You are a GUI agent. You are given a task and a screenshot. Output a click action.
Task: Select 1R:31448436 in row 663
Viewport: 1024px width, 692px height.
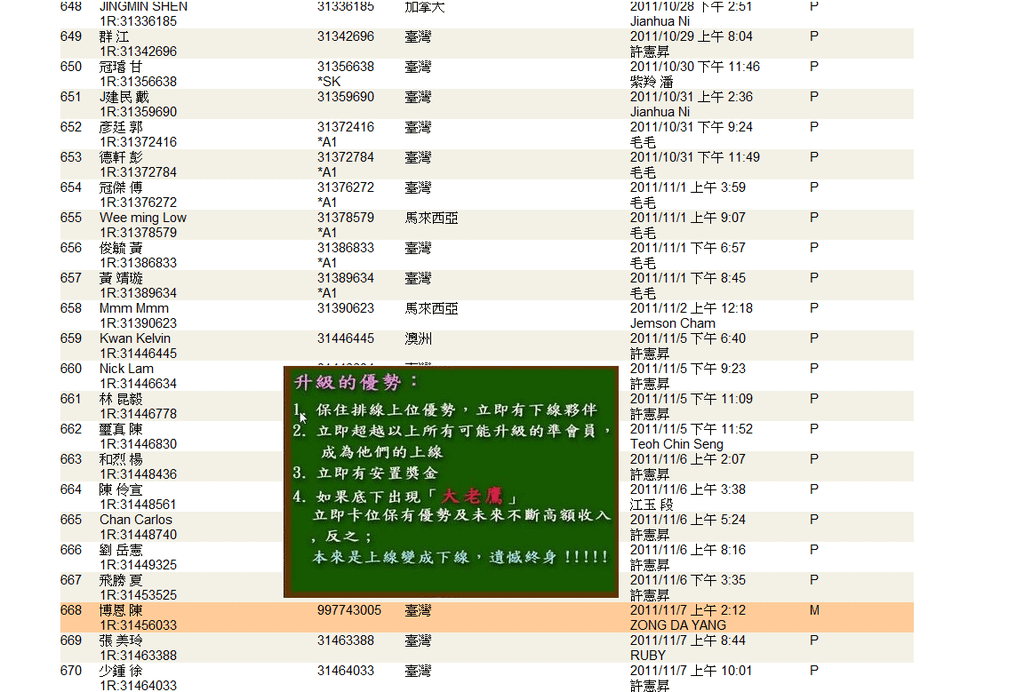coord(138,474)
